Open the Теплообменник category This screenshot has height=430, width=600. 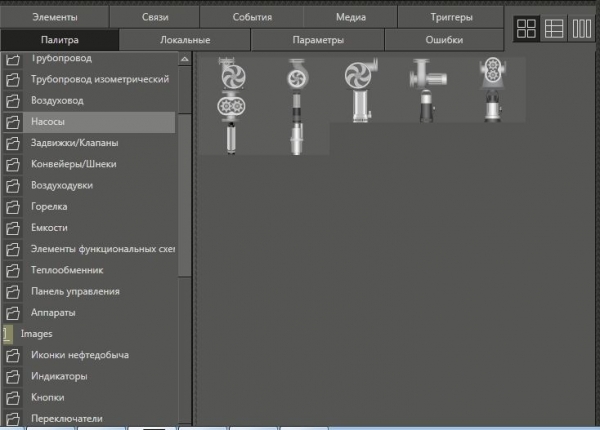tap(66, 270)
